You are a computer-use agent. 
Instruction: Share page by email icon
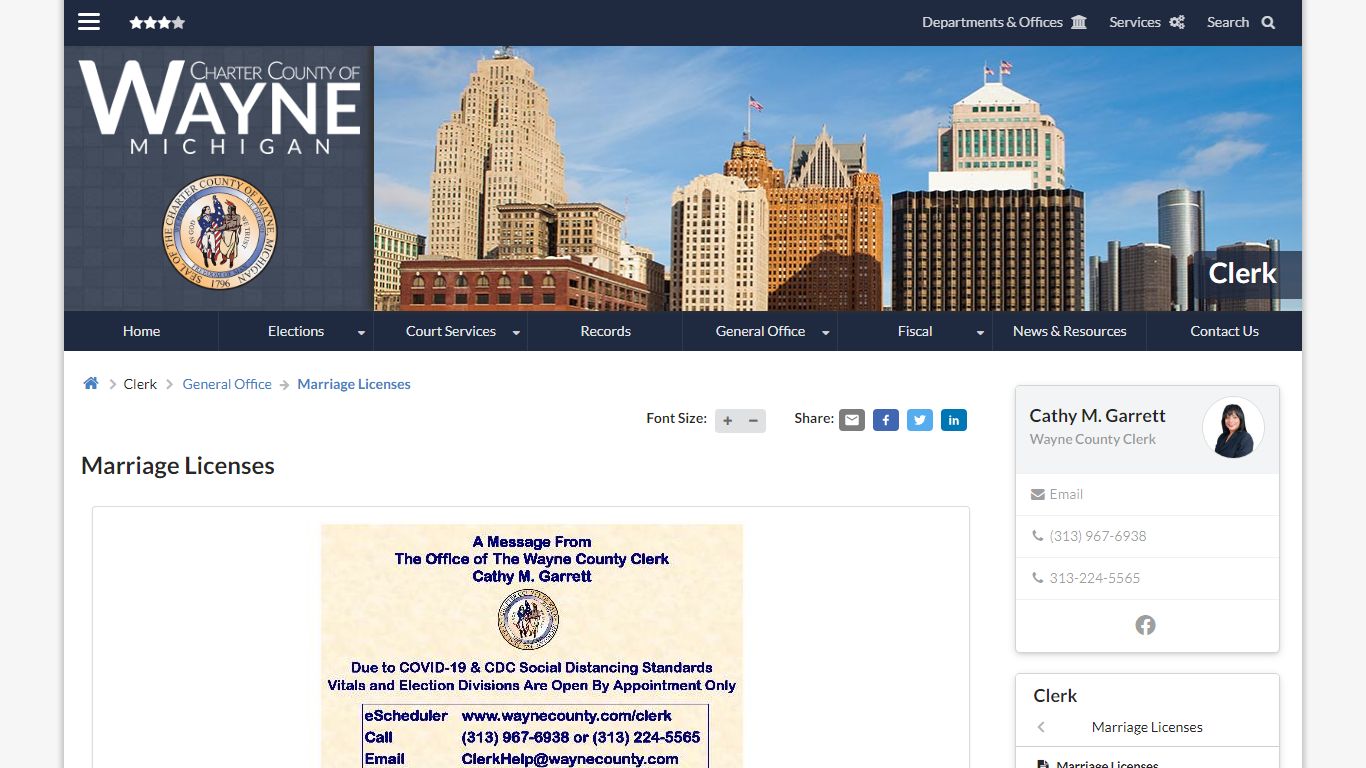852,420
